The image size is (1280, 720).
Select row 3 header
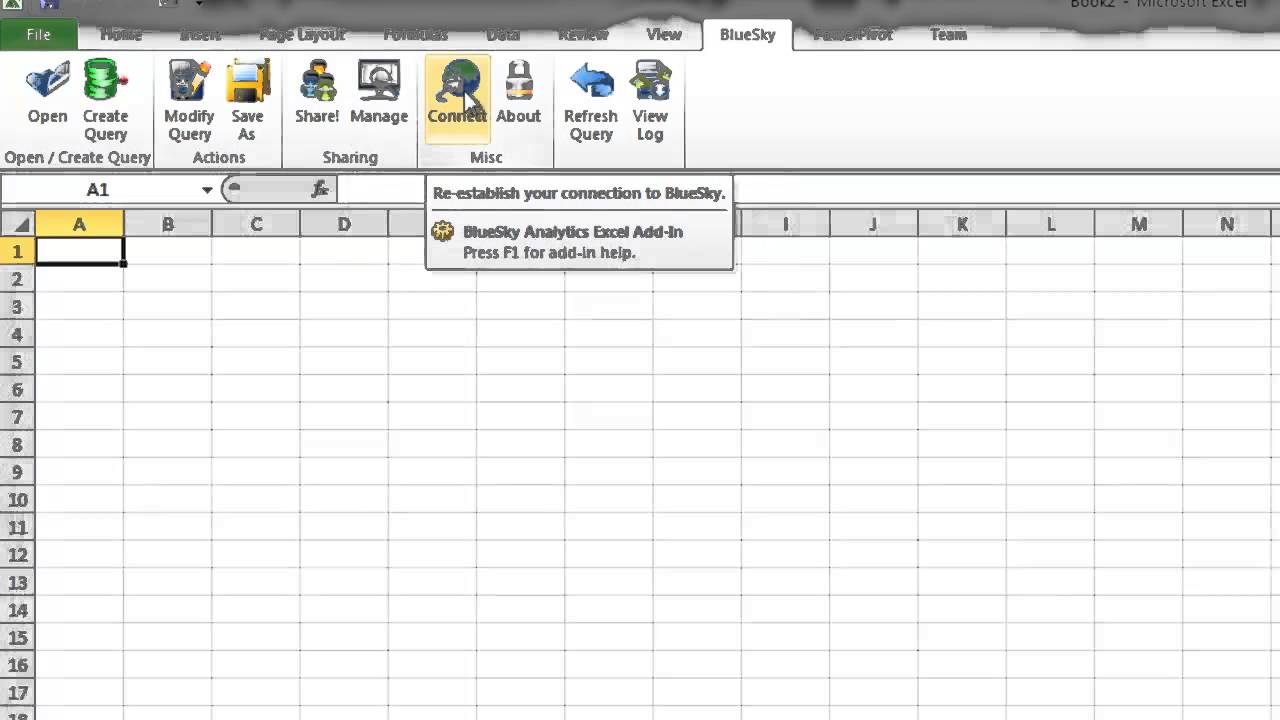[17, 307]
